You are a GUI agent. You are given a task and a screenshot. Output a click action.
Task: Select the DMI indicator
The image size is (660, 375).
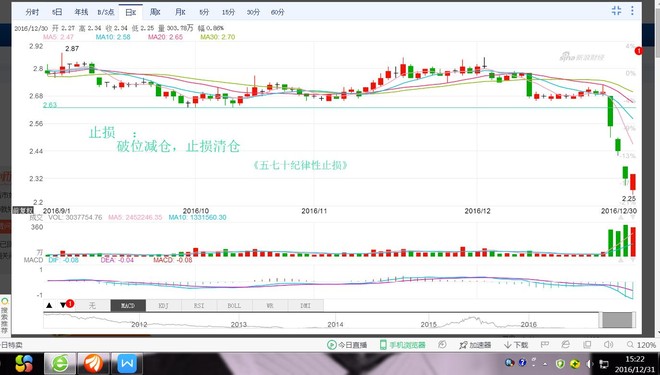coord(306,306)
